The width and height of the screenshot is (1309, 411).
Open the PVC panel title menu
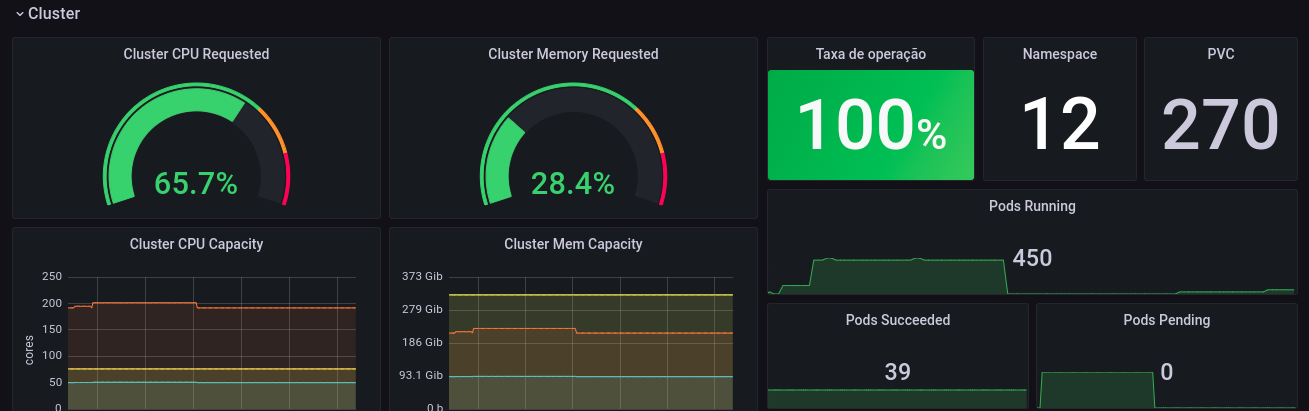pyautogui.click(x=1221, y=54)
